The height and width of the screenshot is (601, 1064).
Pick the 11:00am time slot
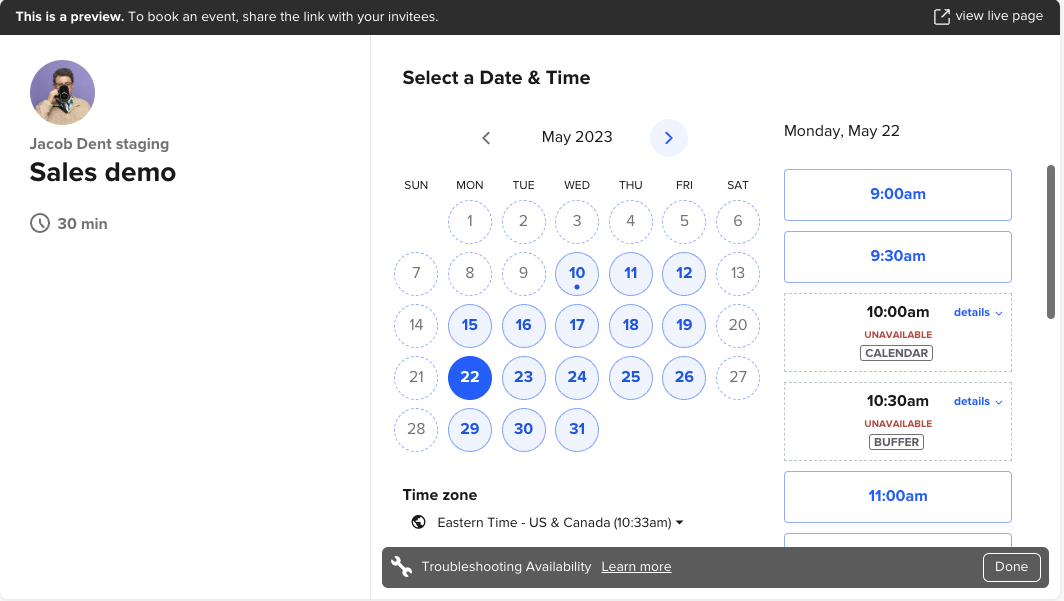point(897,496)
